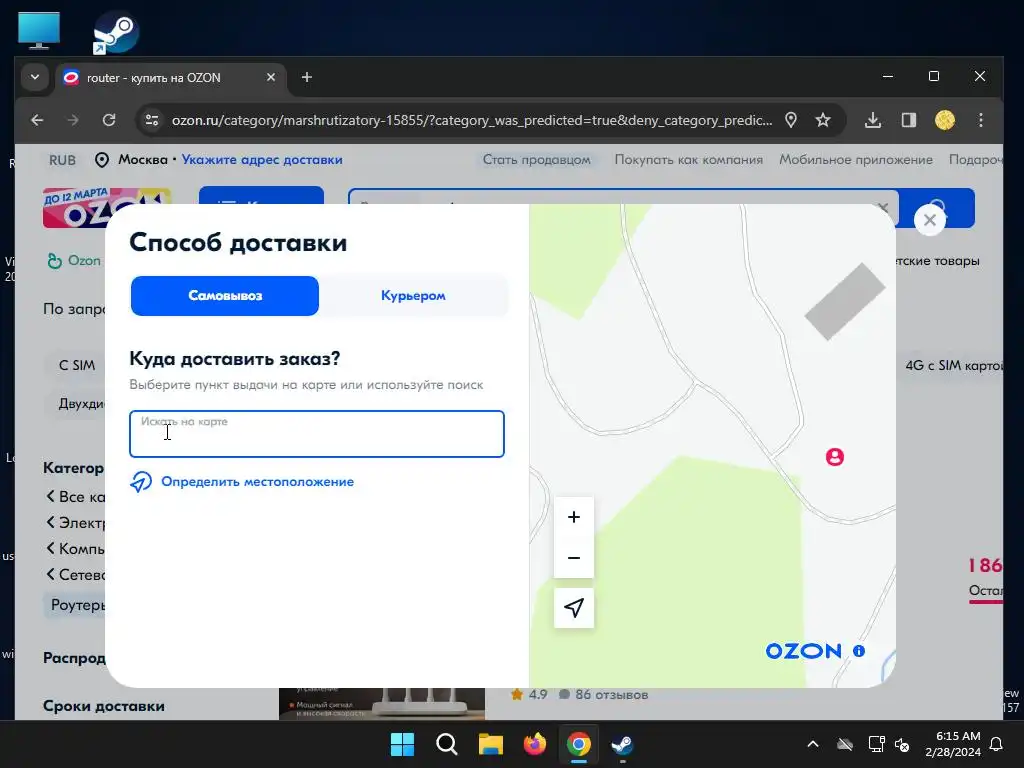Open Steam from the taskbar
The width and height of the screenshot is (1024, 768).
click(x=622, y=744)
